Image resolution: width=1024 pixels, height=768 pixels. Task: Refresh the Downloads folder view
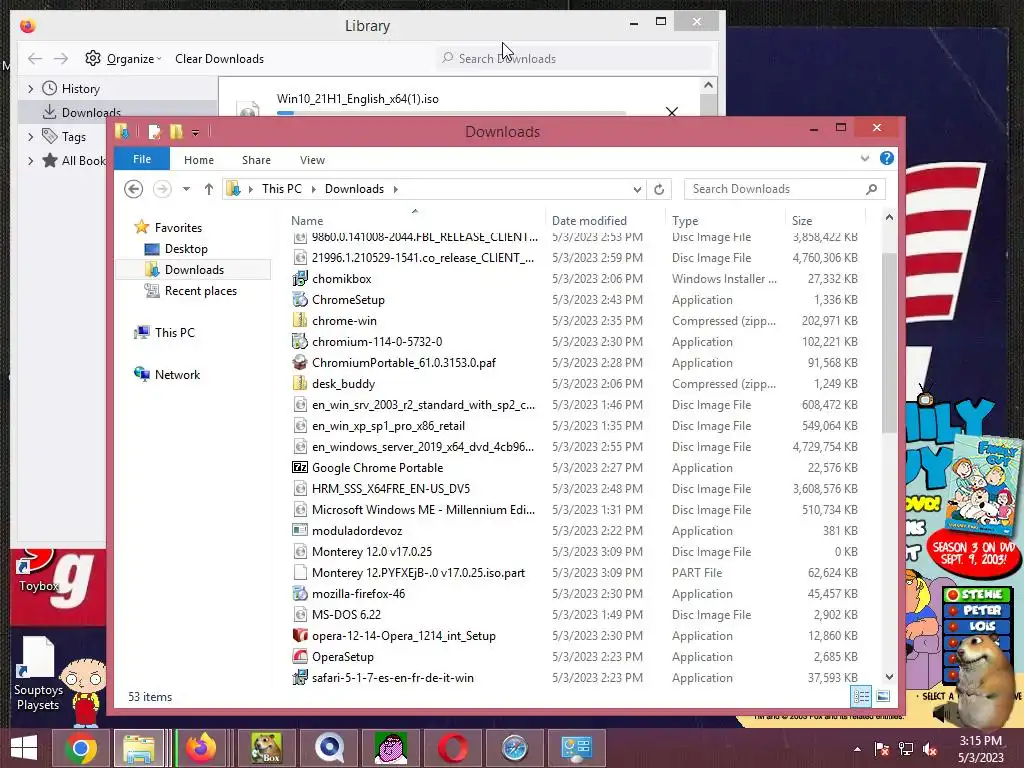pyautogui.click(x=659, y=189)
